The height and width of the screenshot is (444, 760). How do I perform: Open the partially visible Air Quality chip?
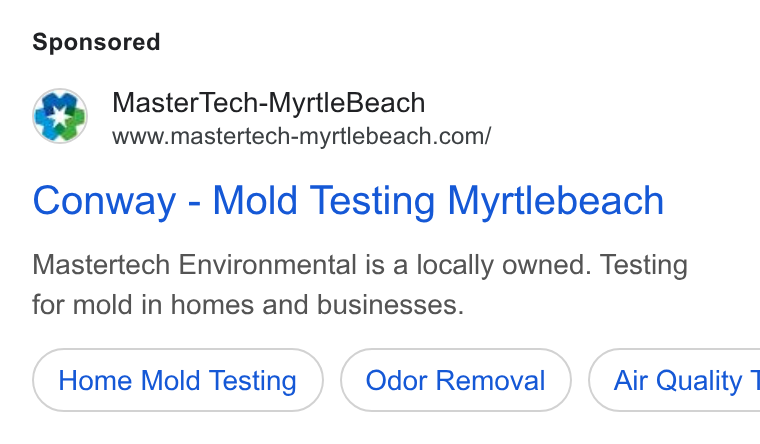click(x=675, y=381)
